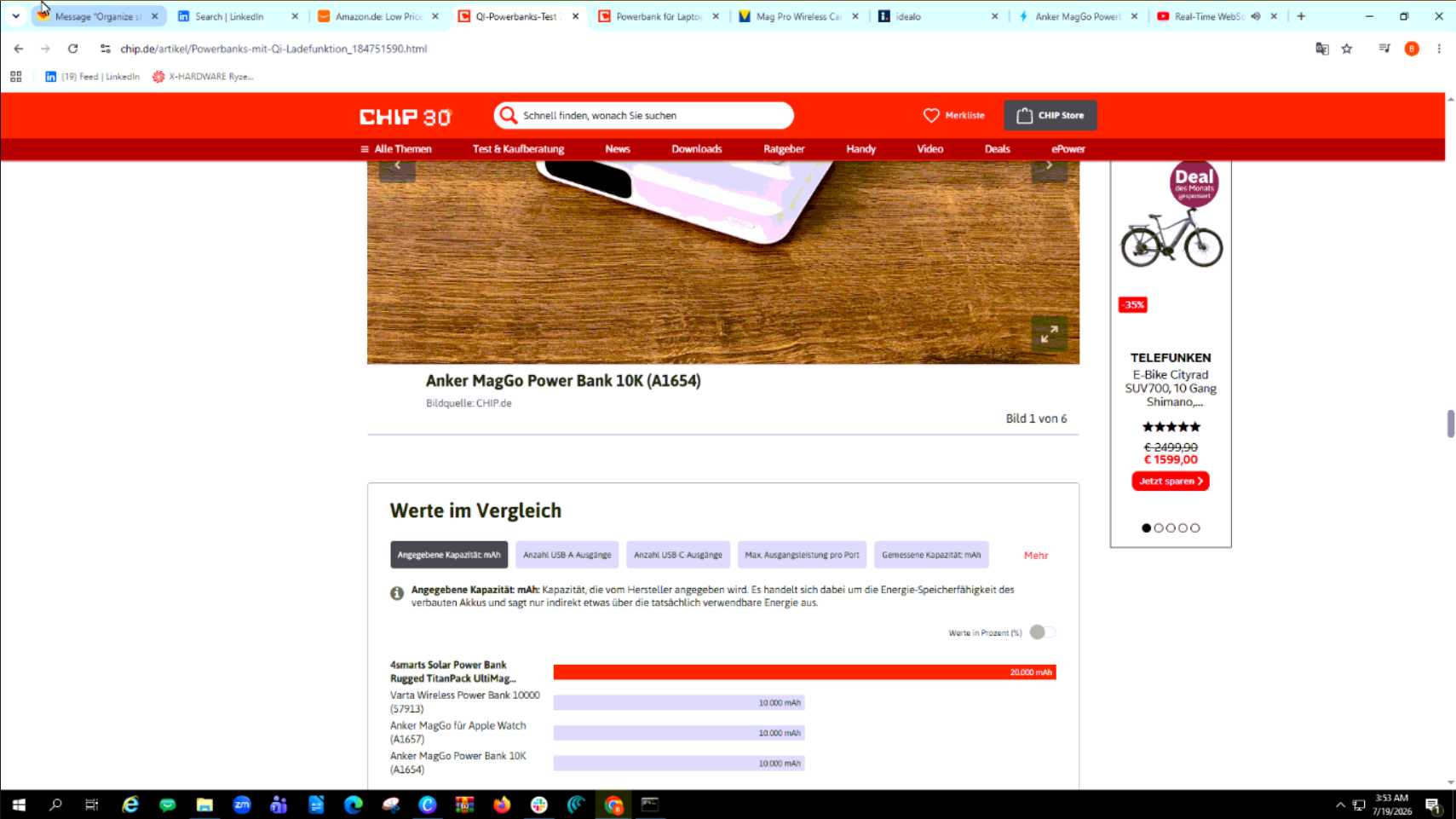Viewport: 1456px width, 819px height.
Task: Expand the Chrome tab search dropdown
Action: 15,16
